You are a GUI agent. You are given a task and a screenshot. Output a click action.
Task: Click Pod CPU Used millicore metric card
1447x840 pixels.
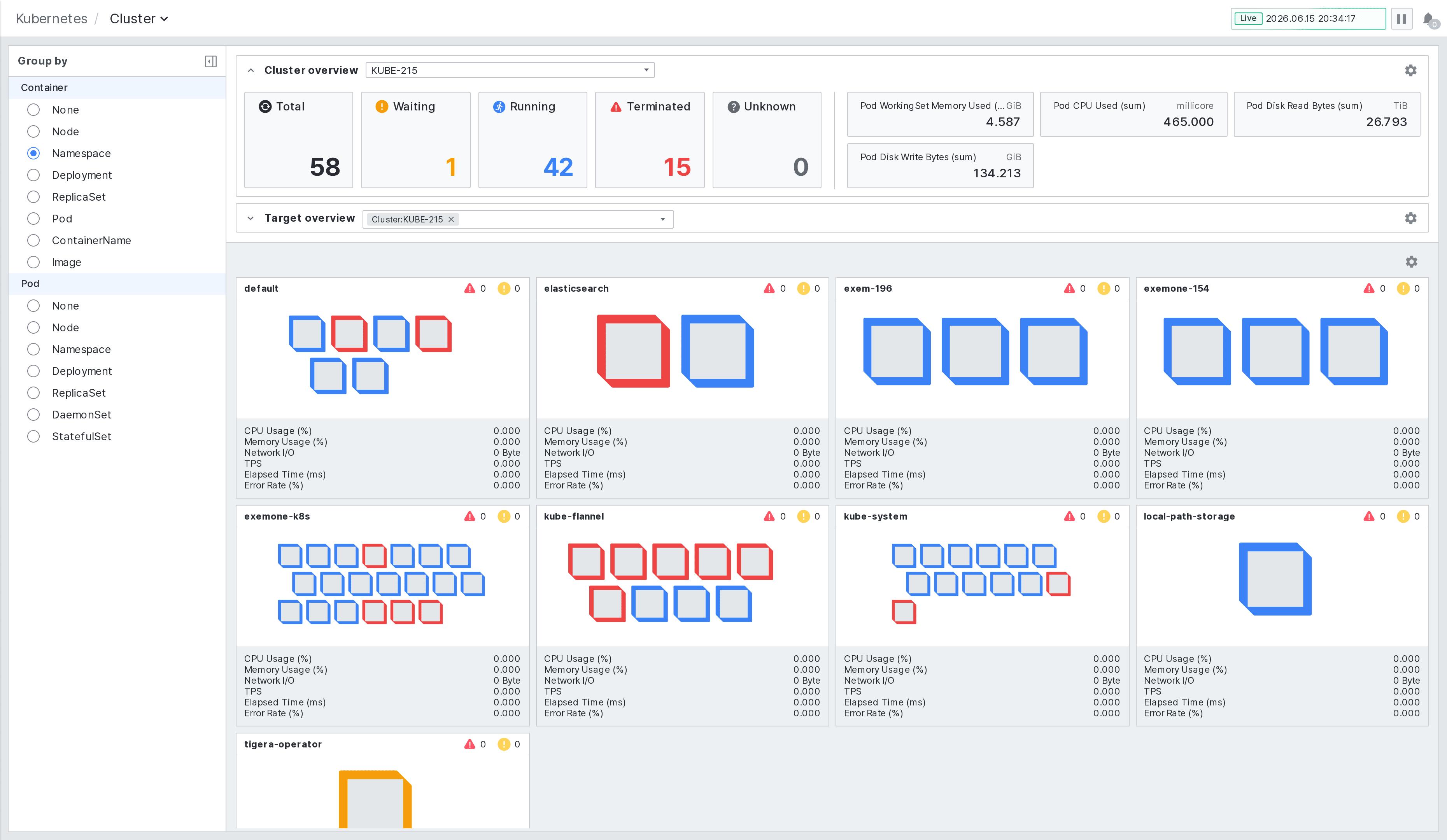coord(1133,114)
